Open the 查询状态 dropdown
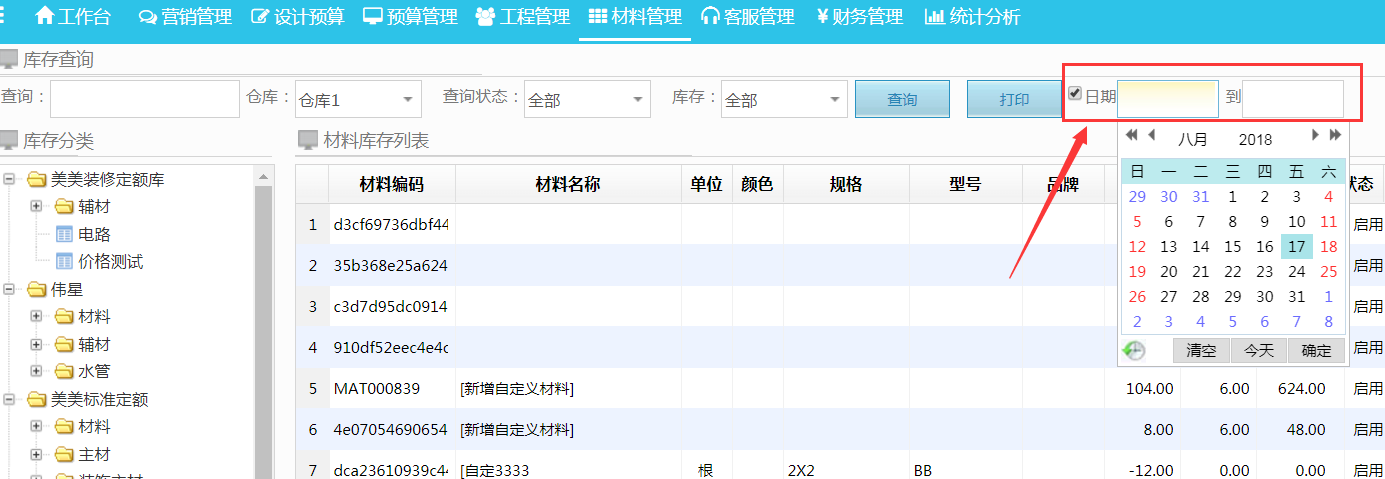The image size is (1385, 479). click(637, 100)
